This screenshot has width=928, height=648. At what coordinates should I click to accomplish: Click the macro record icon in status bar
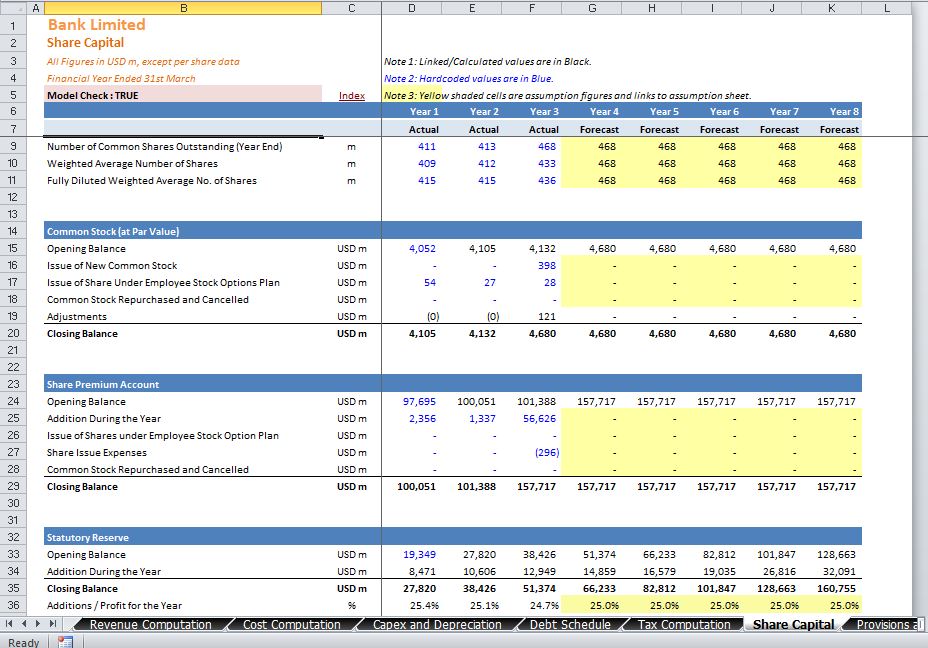tap(65, 642)
